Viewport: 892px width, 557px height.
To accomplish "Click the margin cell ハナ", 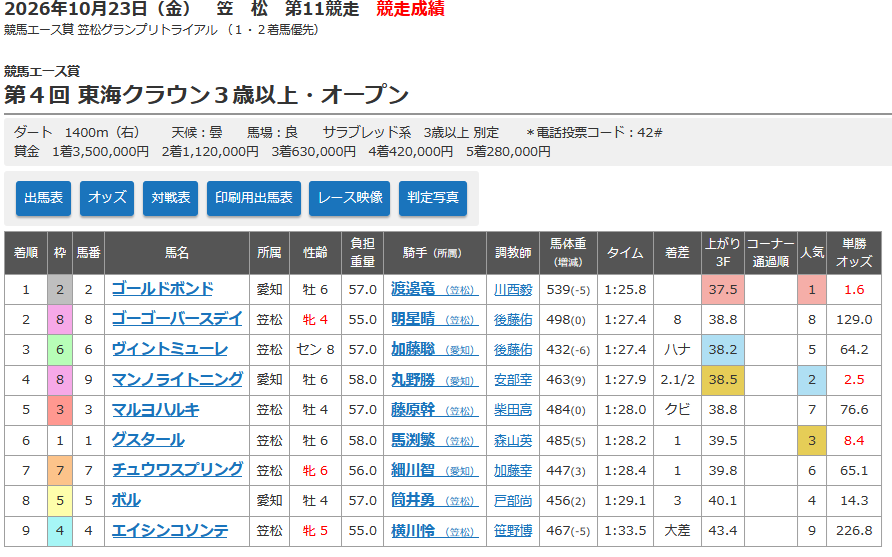I will click(x=677, y=350).
